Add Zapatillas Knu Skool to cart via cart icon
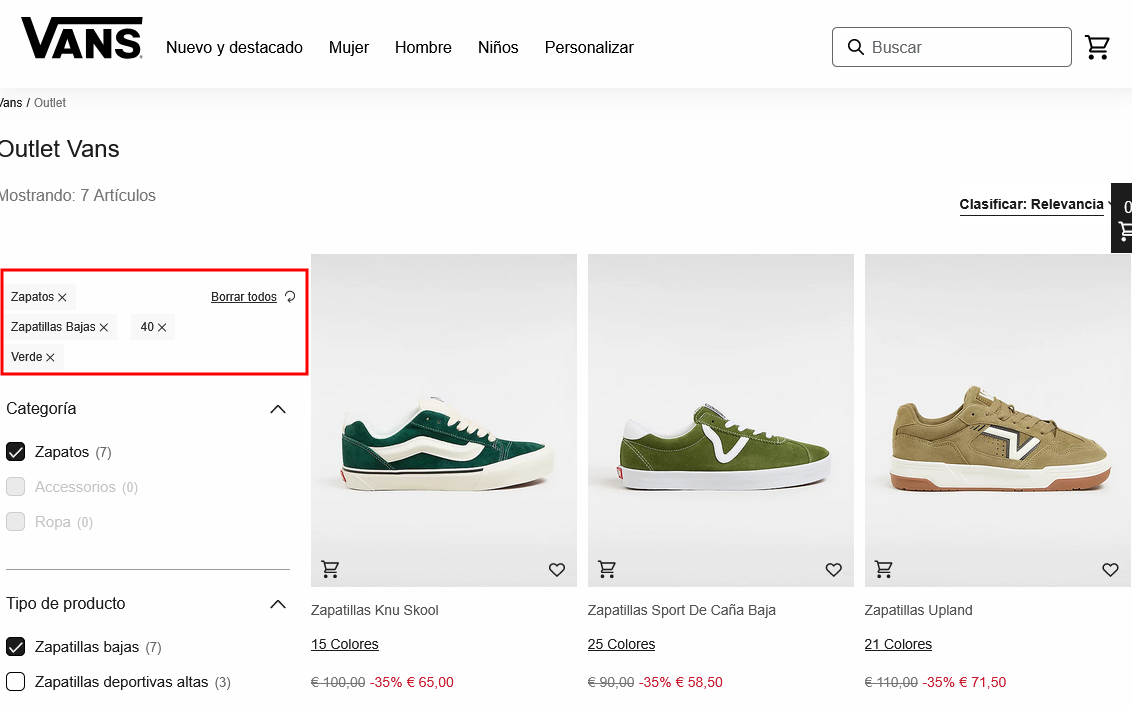1132x707 pixels. click(x=330, y=568)
